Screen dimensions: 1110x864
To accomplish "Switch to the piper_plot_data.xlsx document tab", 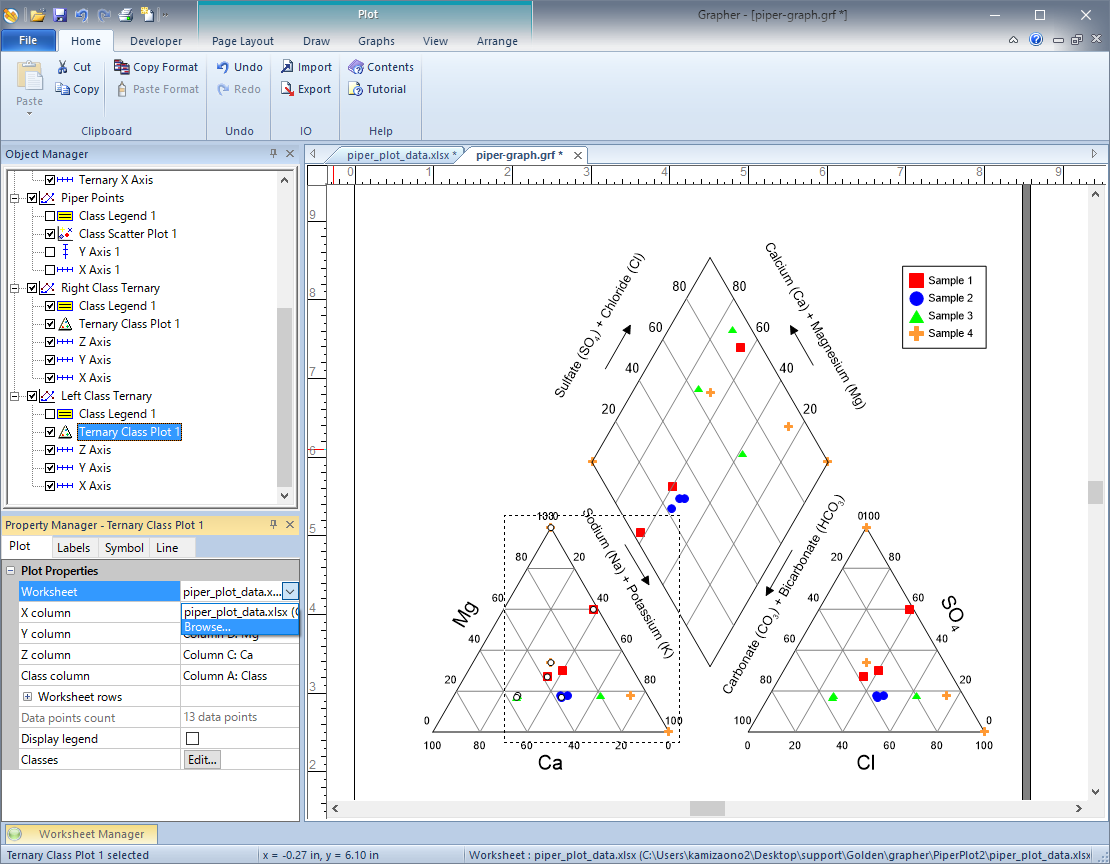I will 399,155.
